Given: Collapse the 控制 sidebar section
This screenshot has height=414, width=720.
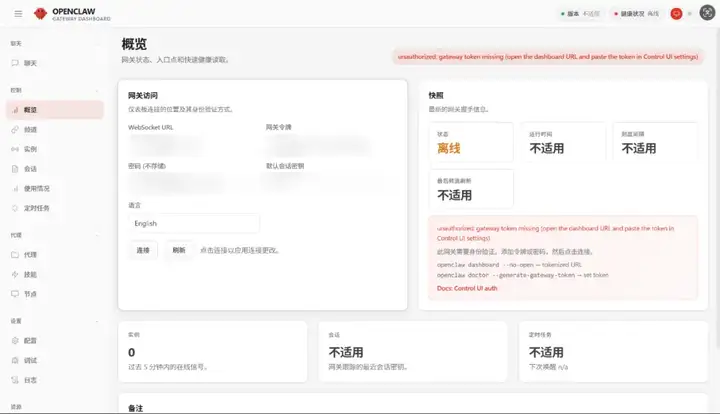Looking at the screenshot, I should click(55, 90).
